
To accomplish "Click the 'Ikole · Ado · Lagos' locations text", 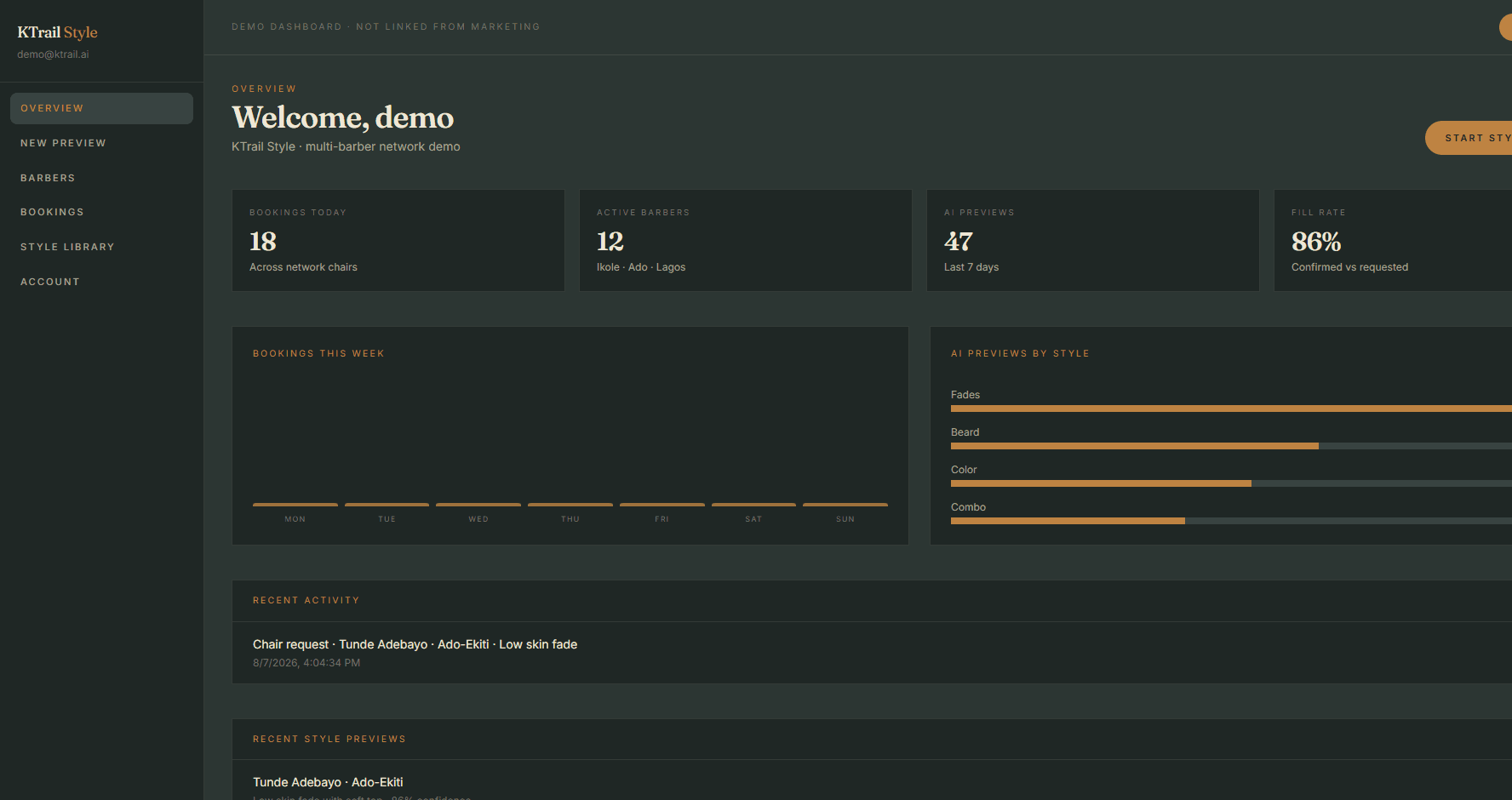I will coord(641,267).
